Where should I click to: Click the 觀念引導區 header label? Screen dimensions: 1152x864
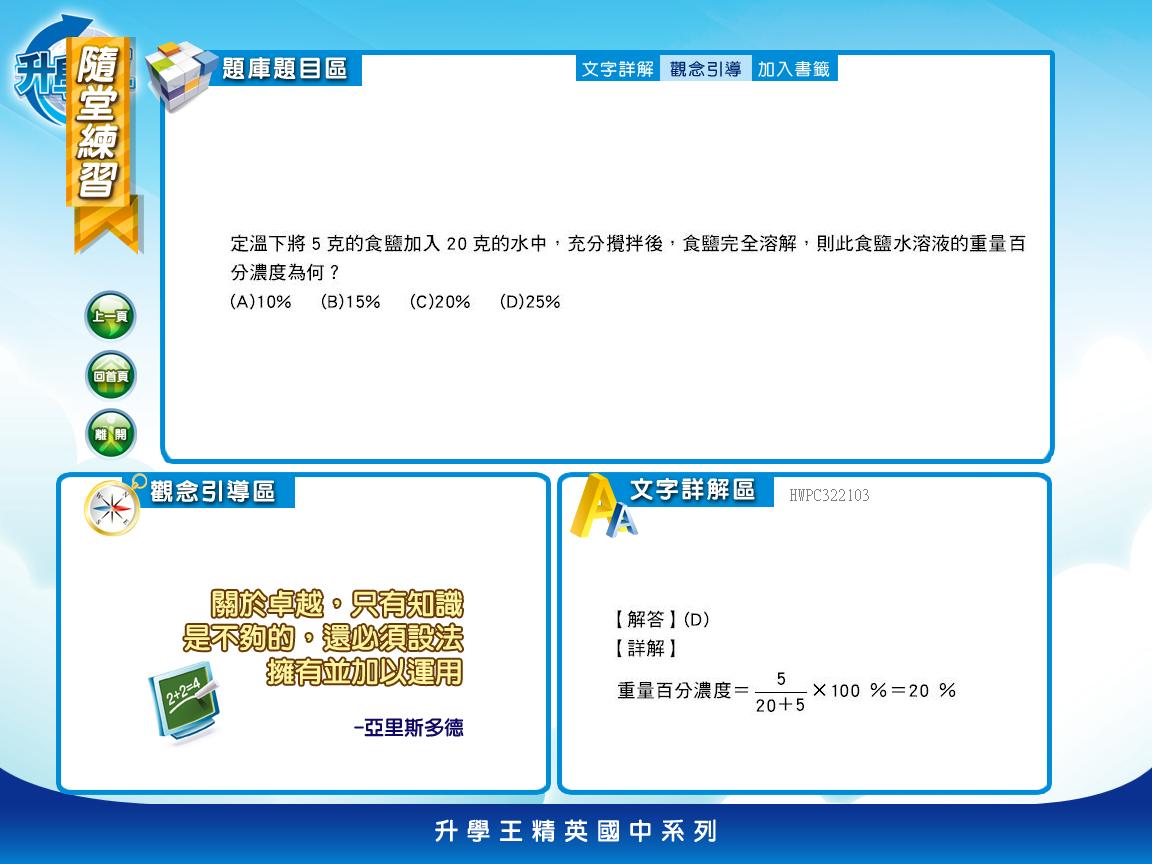(x=212, y=492)
